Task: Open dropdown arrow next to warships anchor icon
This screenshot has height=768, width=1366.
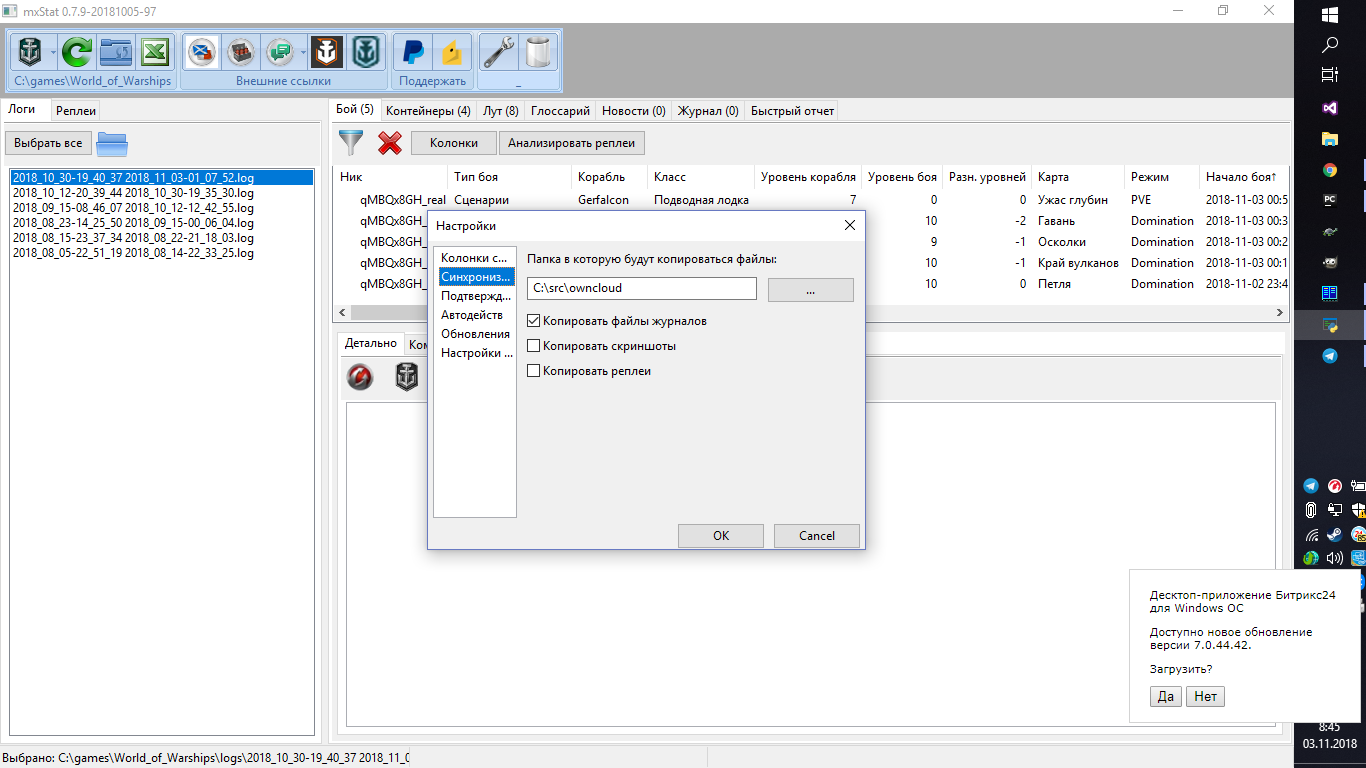Action: pyautogui.click(x=54, y=52)
